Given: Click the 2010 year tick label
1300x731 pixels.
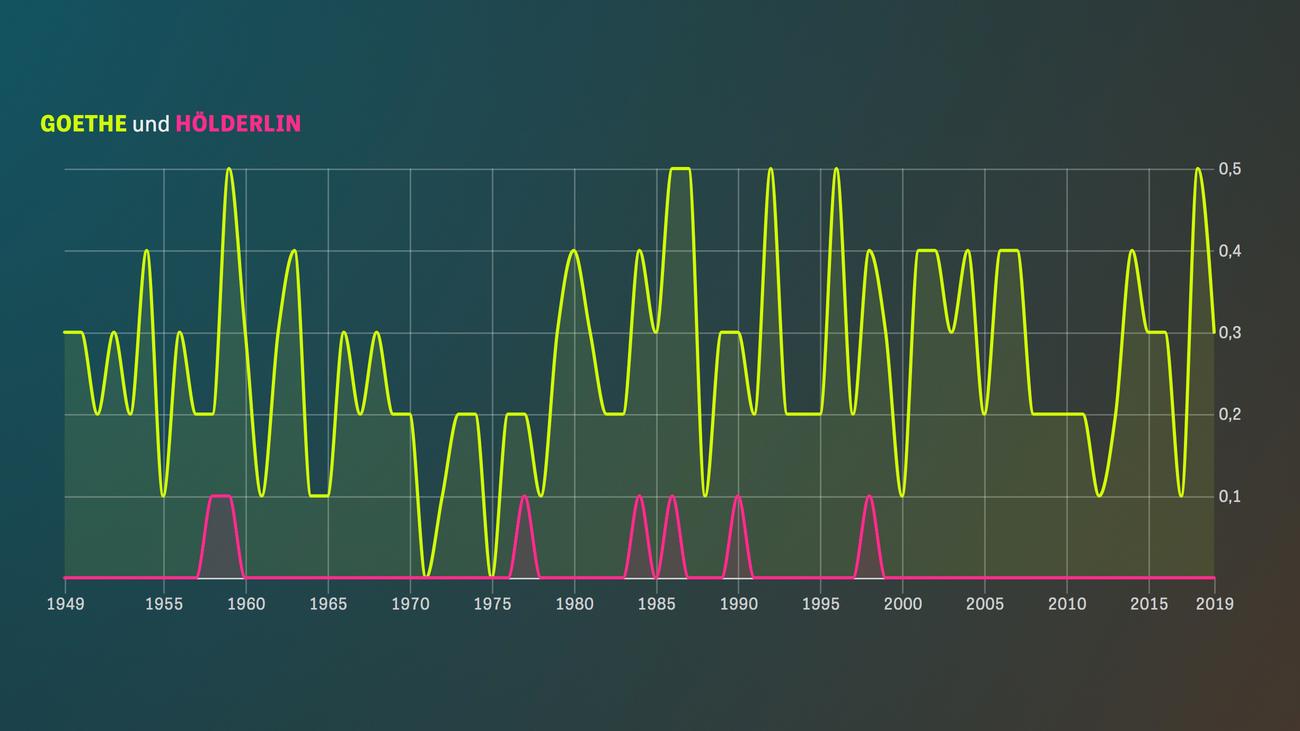Looking at the screenshot, I should (1066, 603).
